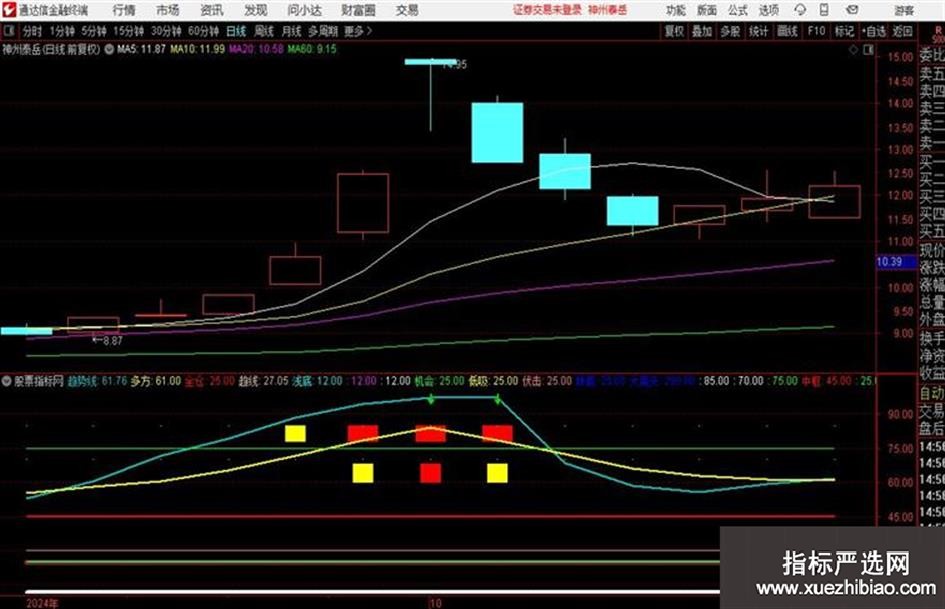Open the 公式 menu

click(x=738, y=10)
